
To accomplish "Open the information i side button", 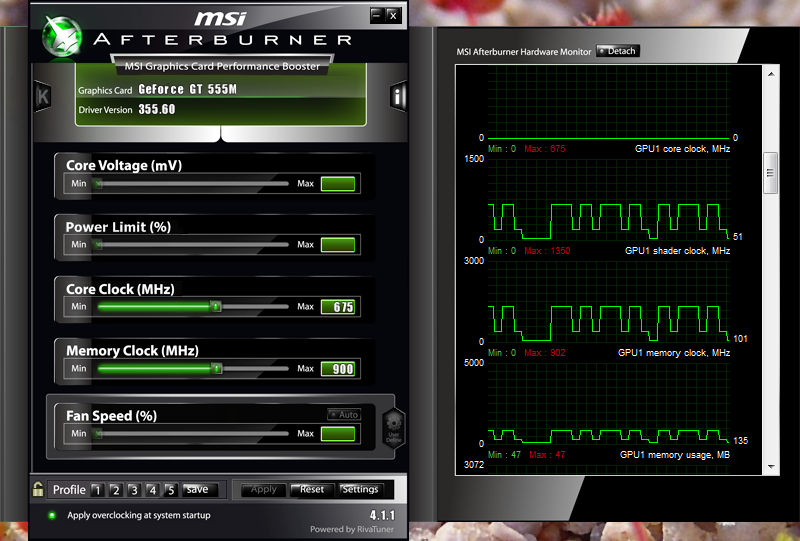I will click(x=398, y=96).
